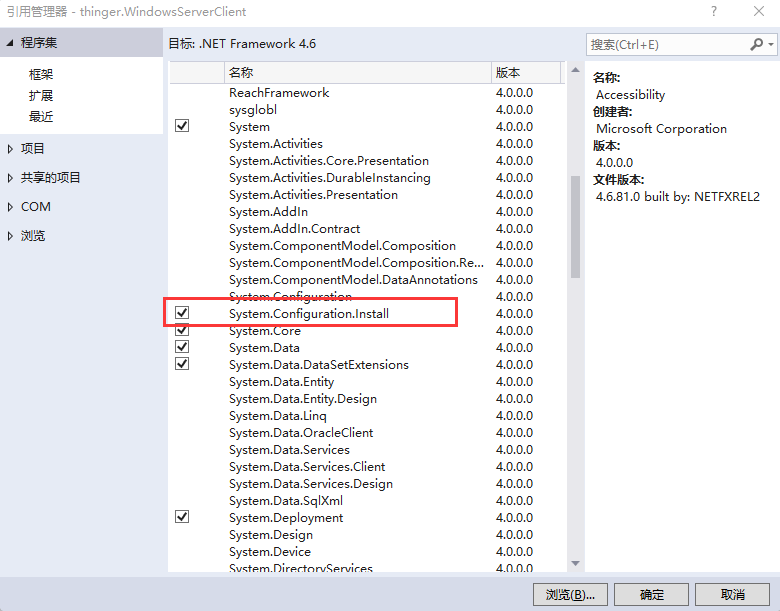Screen dimensions: 780x611
Task: Select the System.AddIn.Contract row
Action: pos(367,228)
